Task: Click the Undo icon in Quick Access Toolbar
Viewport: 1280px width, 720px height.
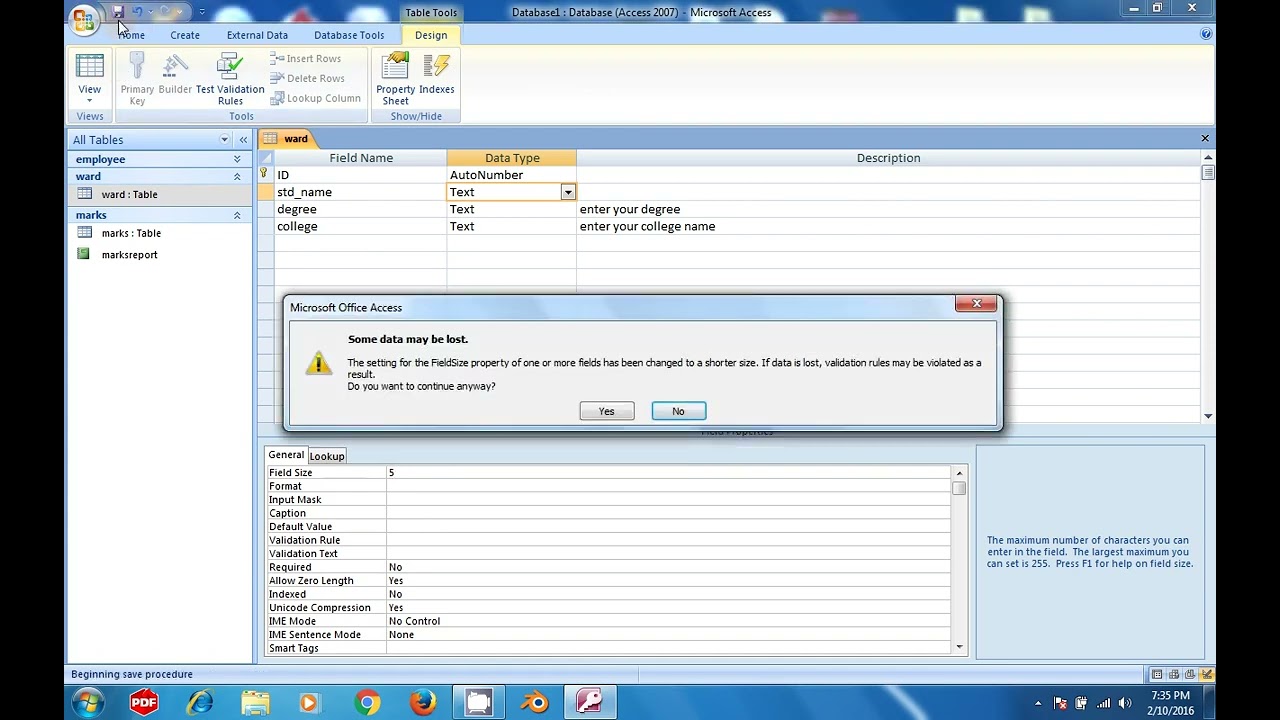Action: pyautogui.click(x=138, y=12)
